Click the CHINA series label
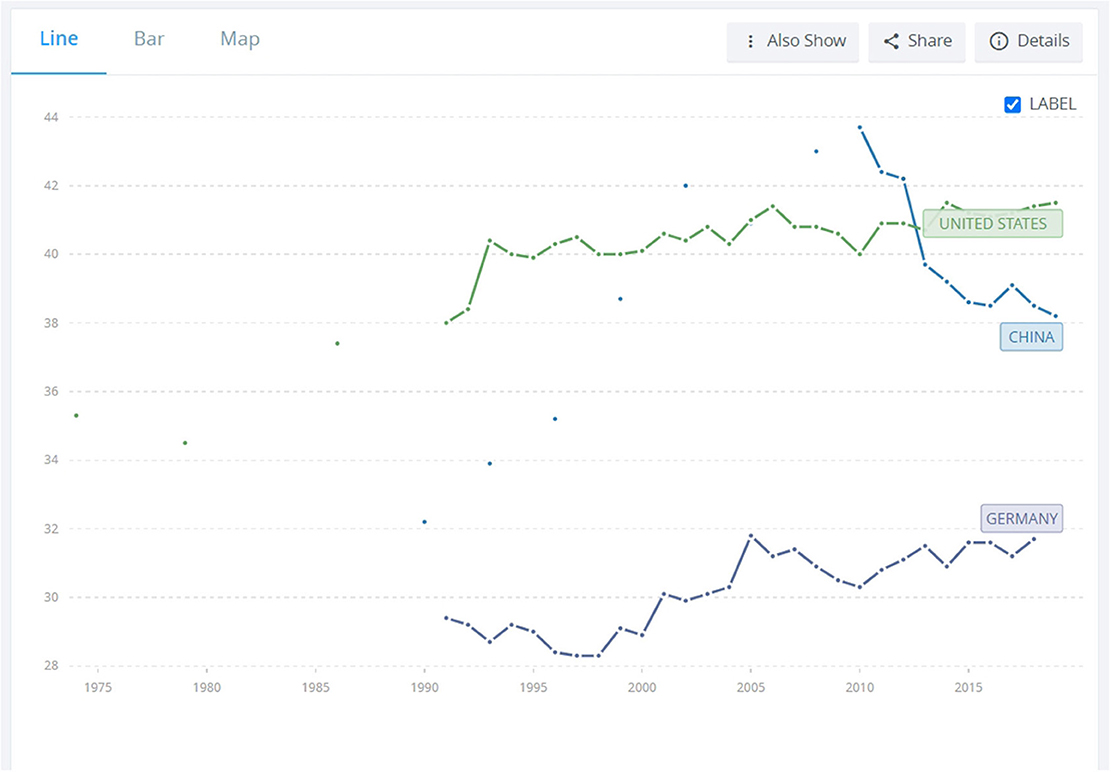Image resolution: width=1111 pixels, height=772 pixels. coord(1032,337)
